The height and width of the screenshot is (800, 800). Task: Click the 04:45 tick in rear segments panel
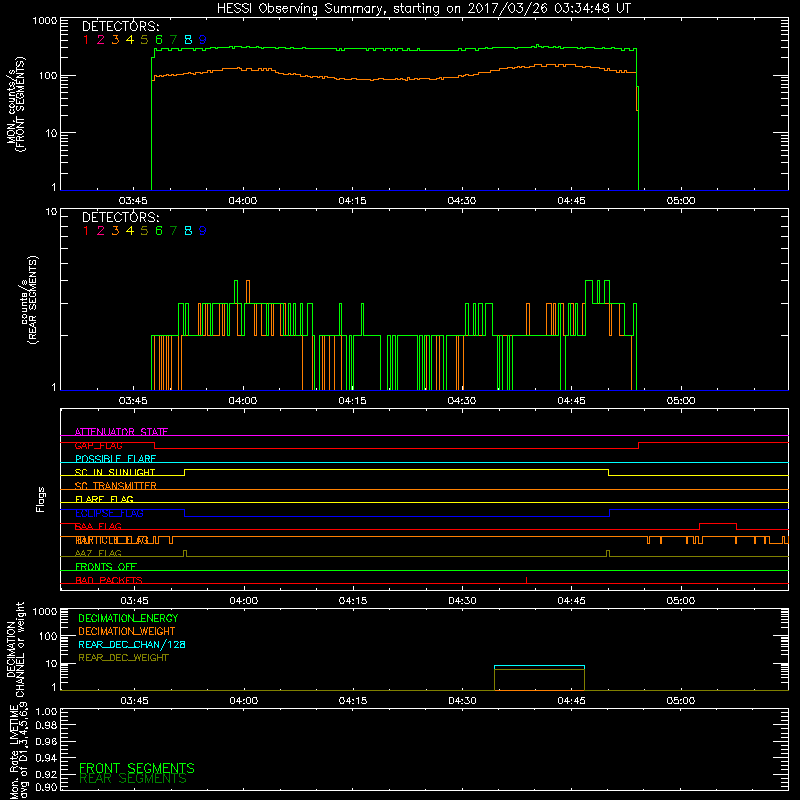point(571,401)
